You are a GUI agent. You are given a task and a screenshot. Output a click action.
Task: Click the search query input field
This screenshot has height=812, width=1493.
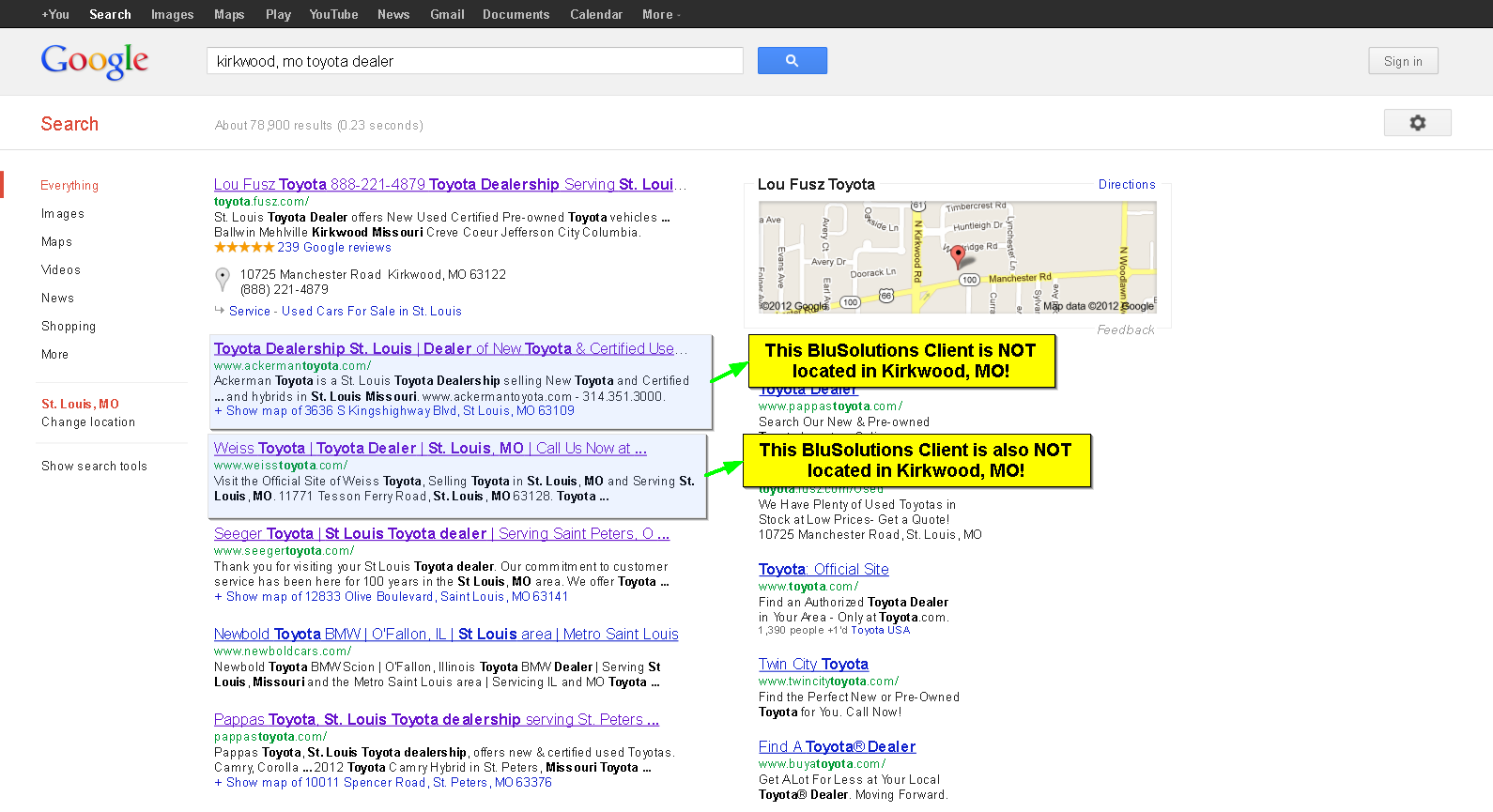pos(475,61)
